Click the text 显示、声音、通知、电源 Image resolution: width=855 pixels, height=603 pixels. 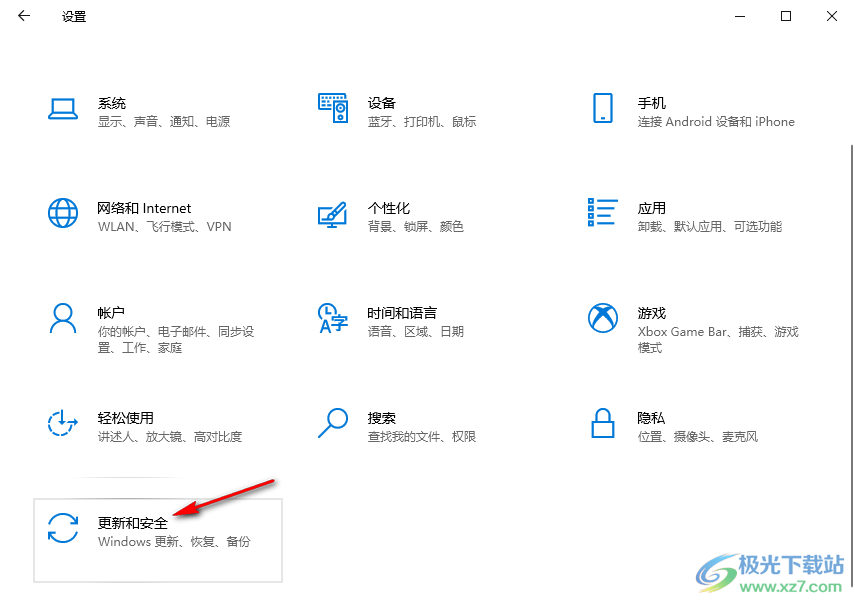(x=164, y=122)
